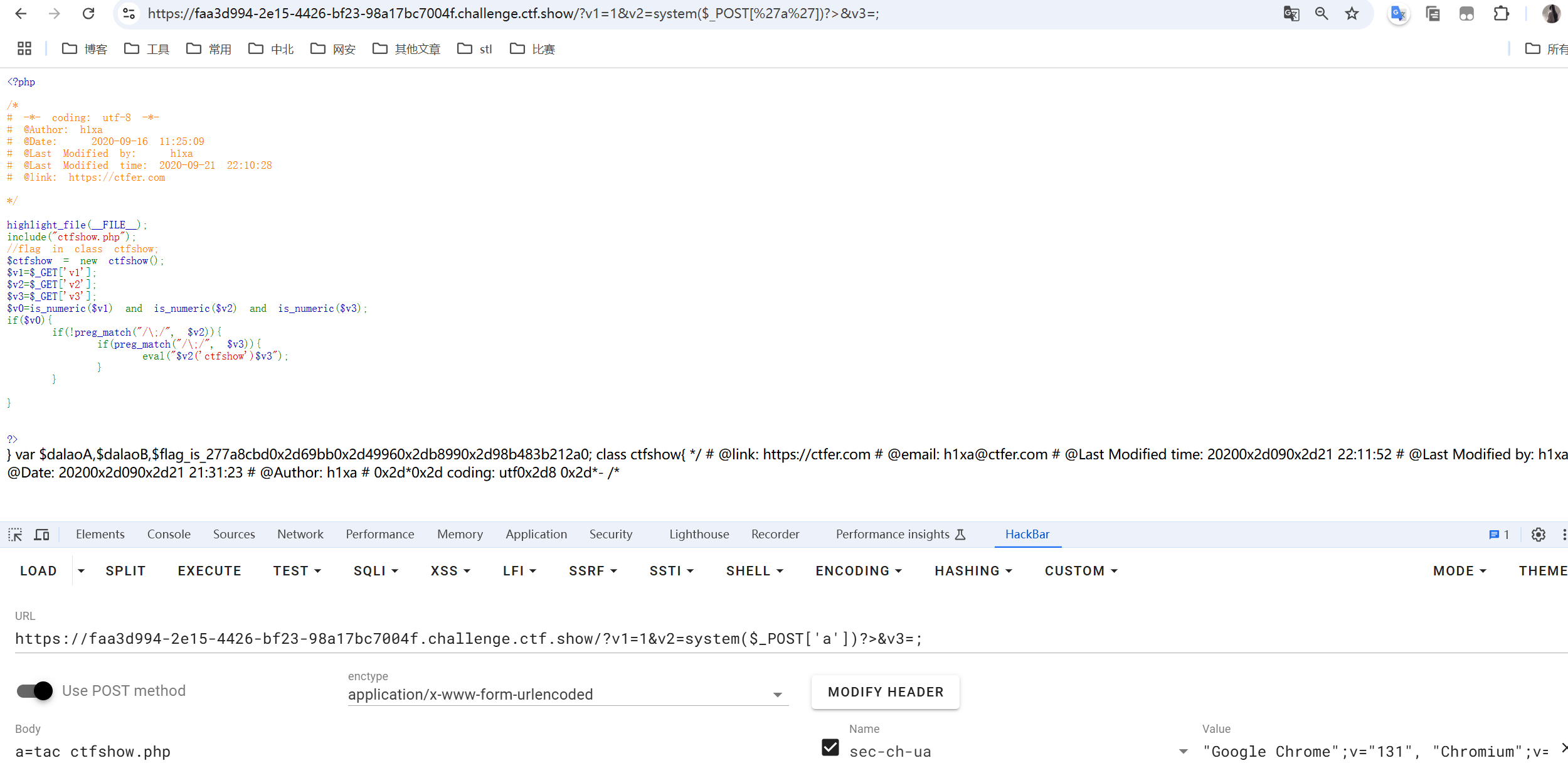Toggle the Use POST method switch
Screen dimensions: 1568x763
[x=34, y=691]
